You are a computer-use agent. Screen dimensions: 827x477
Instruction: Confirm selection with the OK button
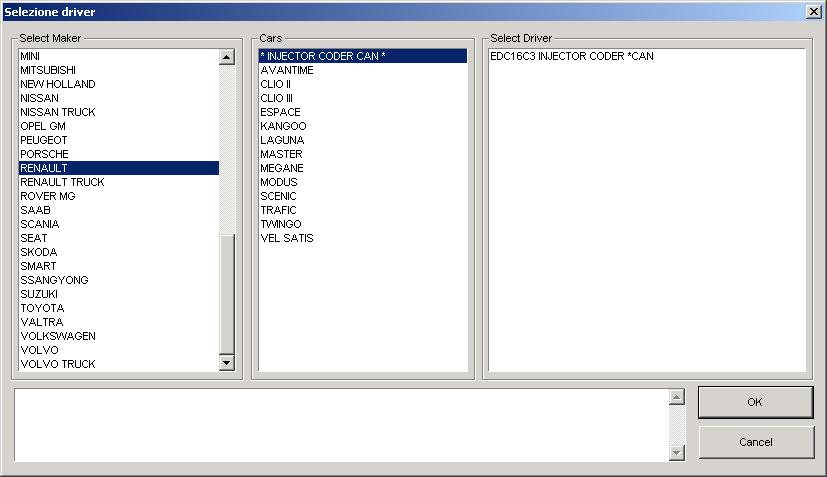(755, 402)
